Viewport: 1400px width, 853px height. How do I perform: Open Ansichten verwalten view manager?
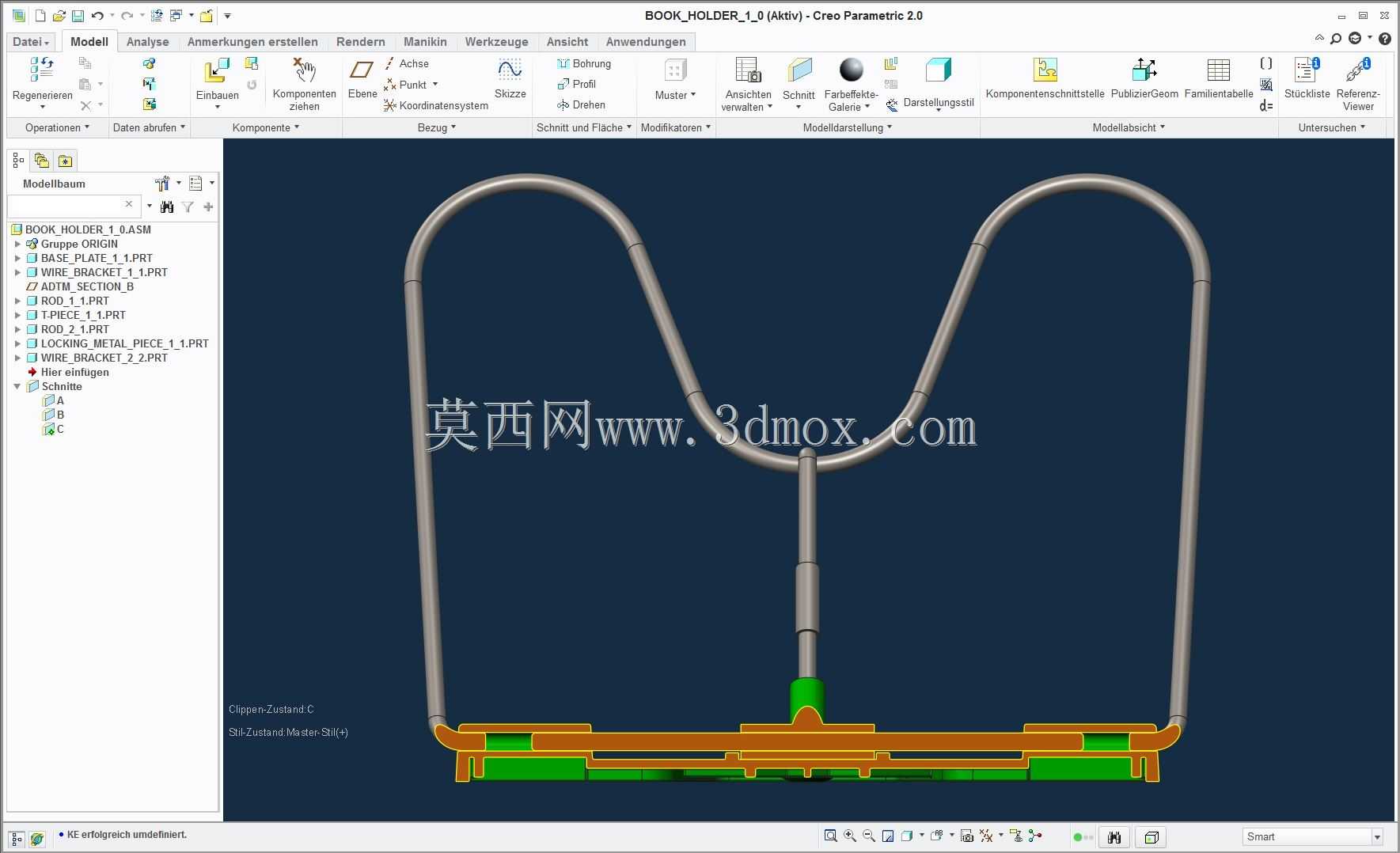(x=748, y=70)
